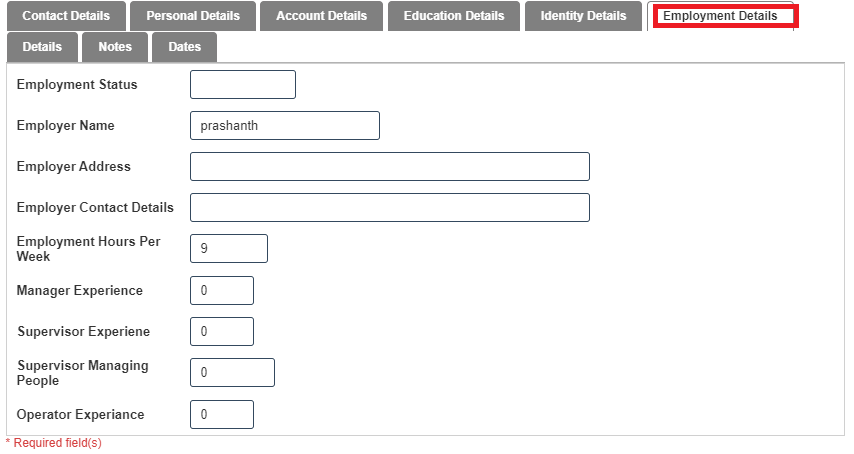Open the Dates sub-tab
Screen dimensions: 854x454
[184, 47]
